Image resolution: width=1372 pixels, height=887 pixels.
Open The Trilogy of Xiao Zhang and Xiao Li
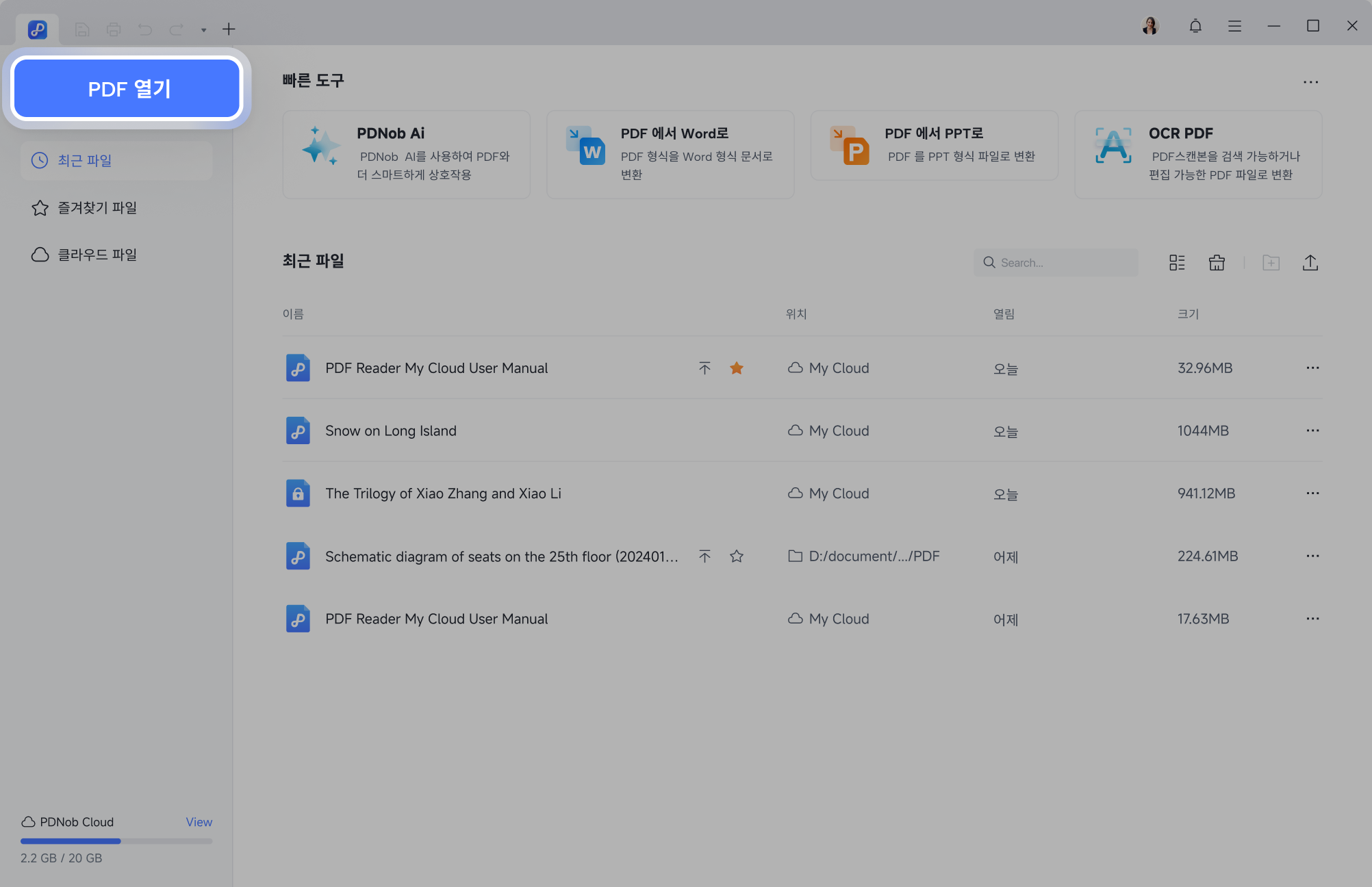point(443,493)
